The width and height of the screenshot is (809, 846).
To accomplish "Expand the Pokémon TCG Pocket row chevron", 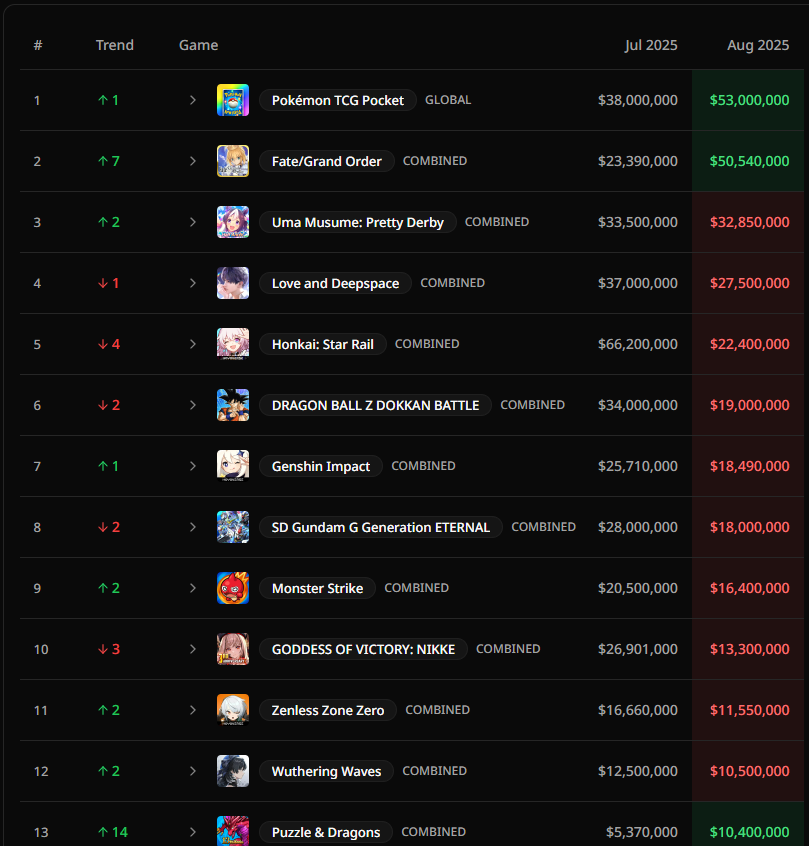I will (x=193, y=100).
